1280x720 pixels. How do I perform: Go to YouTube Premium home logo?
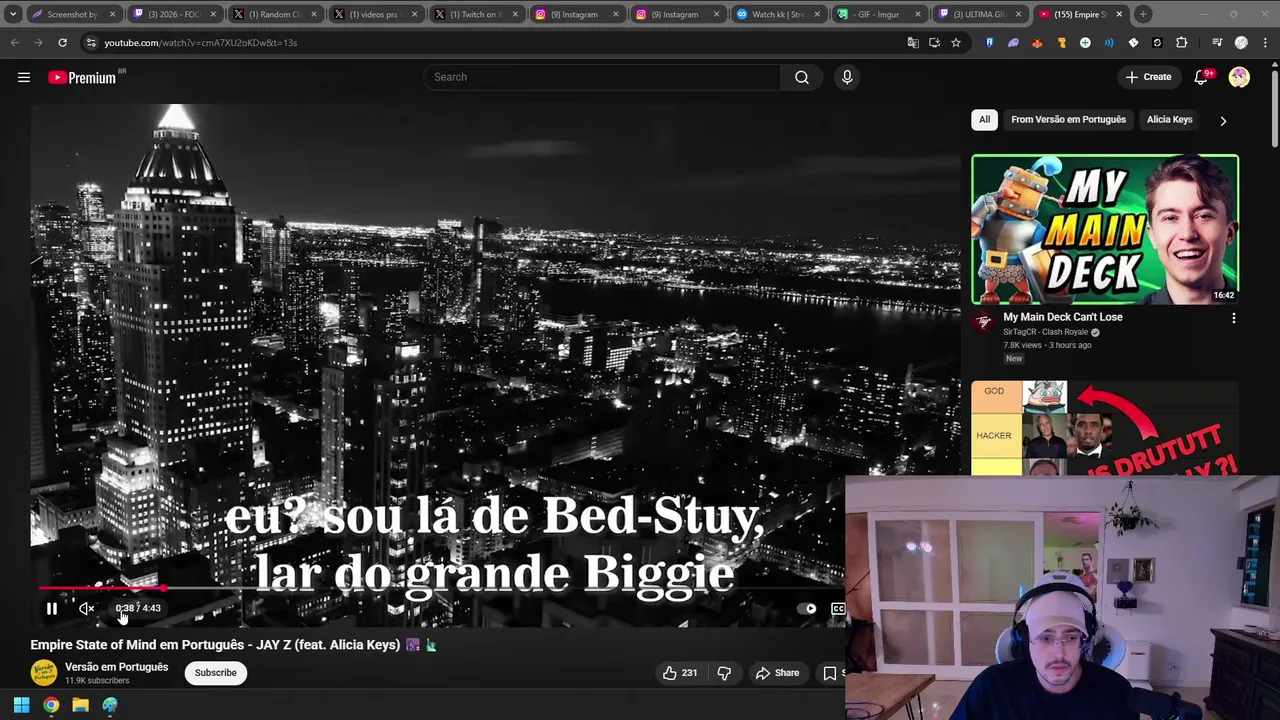pyautogui.click(x=83, y=77)
